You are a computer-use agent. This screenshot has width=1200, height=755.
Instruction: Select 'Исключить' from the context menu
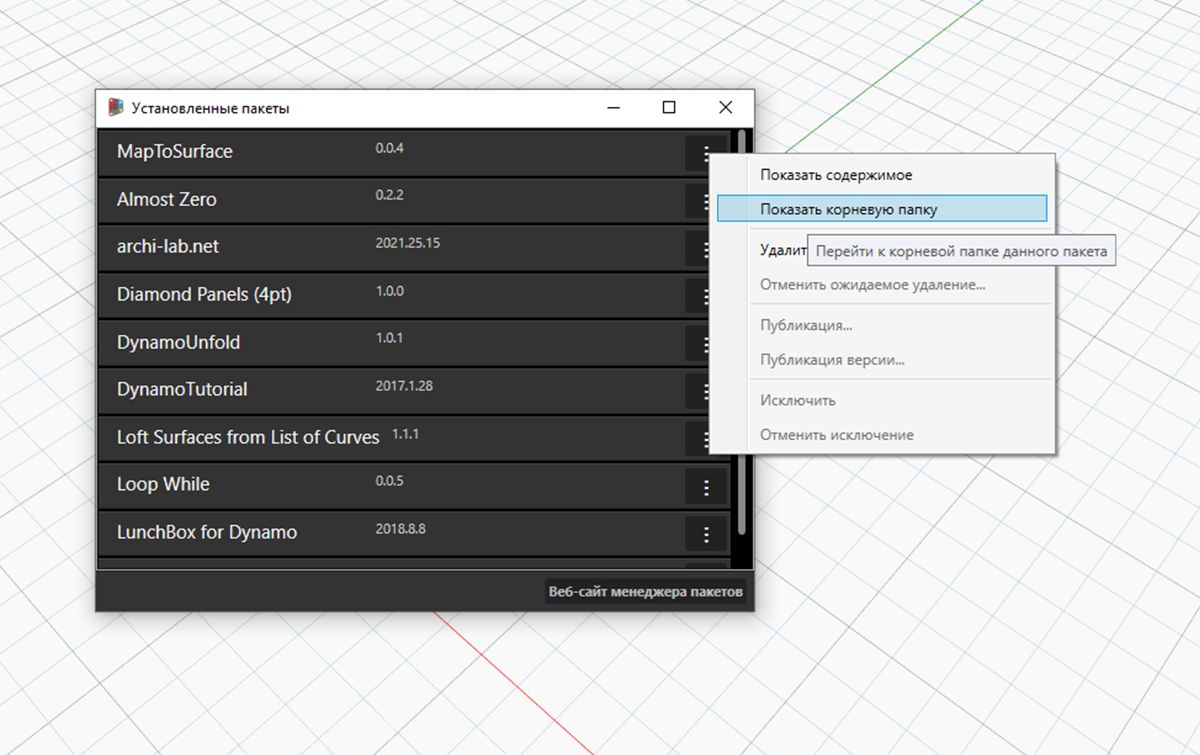pos(798,400)
